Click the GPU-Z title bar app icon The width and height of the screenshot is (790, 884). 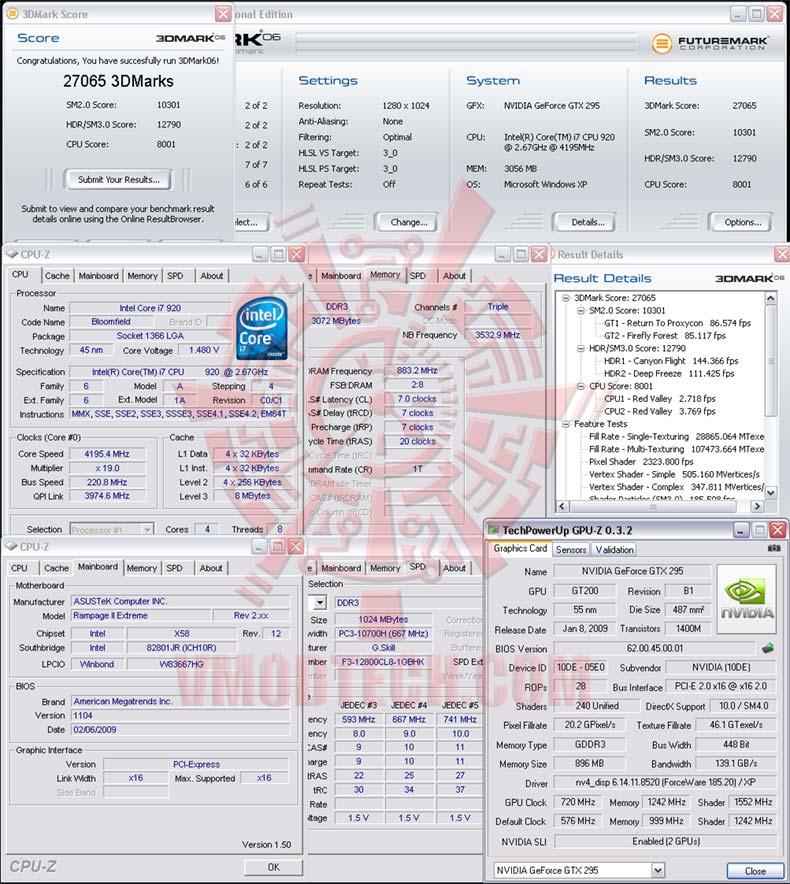pos(494,530)
